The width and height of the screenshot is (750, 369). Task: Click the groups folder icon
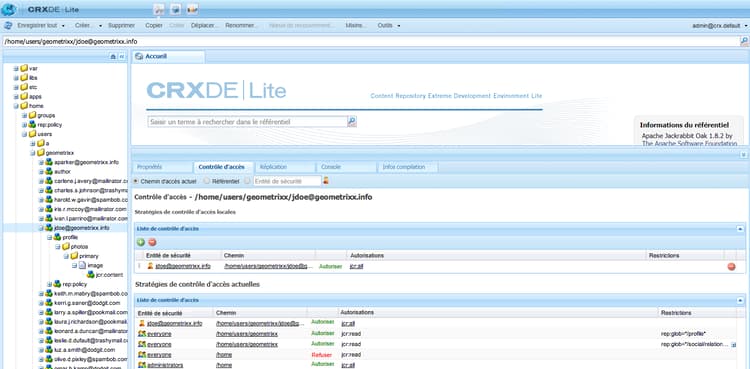coord(32,115)
